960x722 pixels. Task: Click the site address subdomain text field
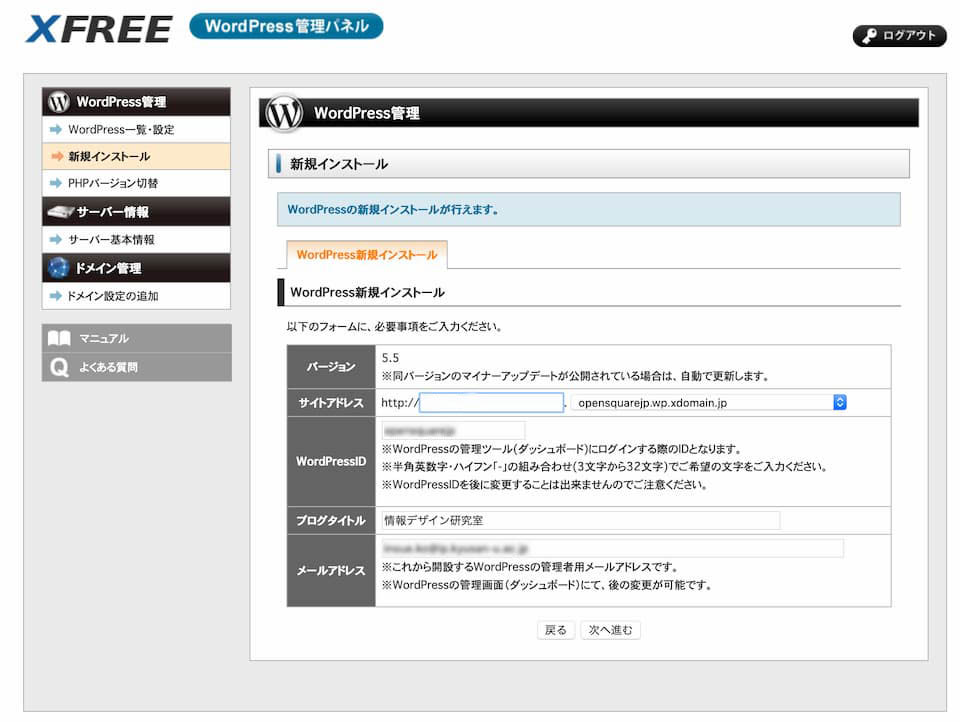(x=491, y=402)
